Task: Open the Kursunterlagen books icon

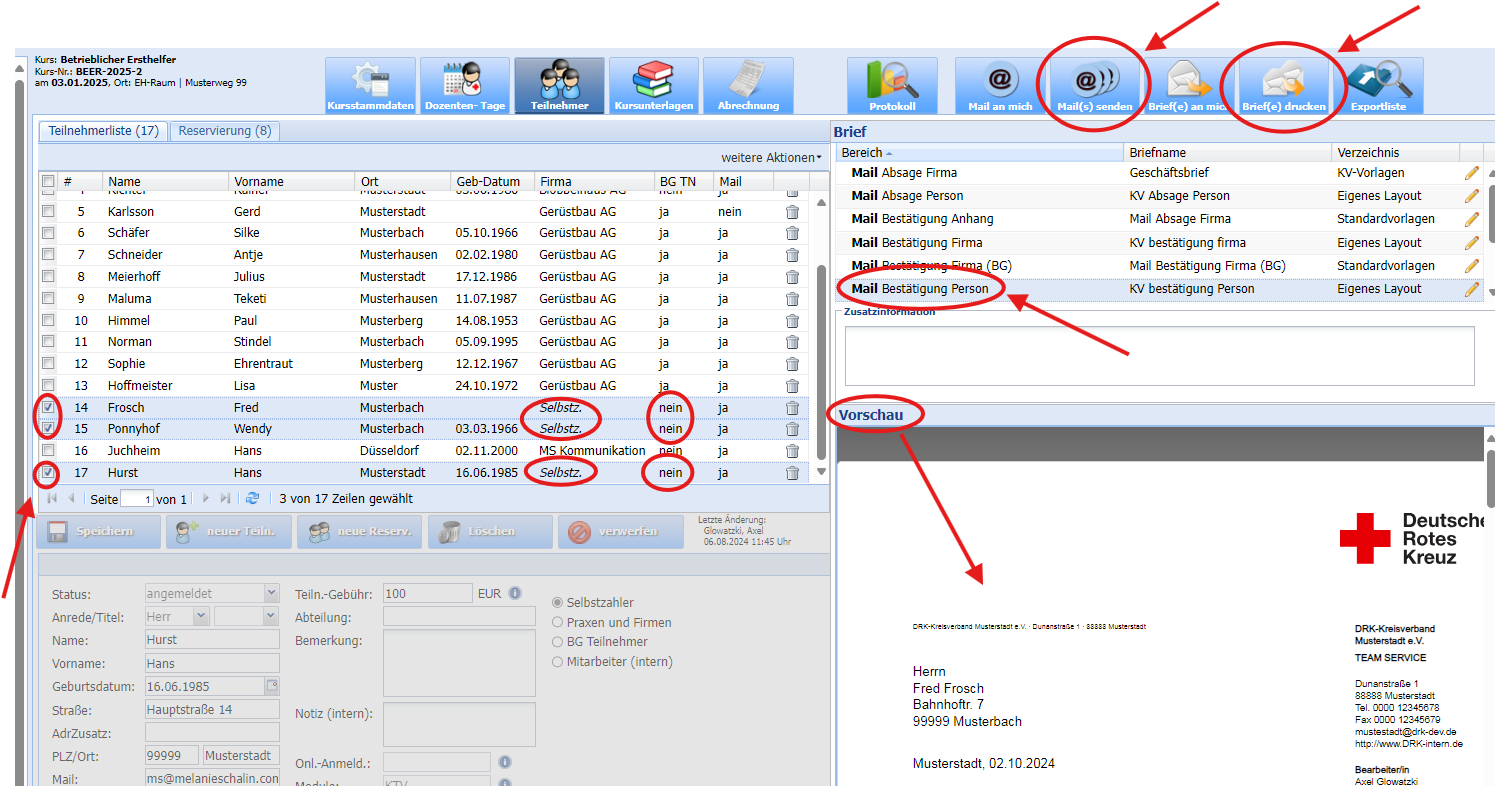Action: pyautogui.click(x=654, y=85)
